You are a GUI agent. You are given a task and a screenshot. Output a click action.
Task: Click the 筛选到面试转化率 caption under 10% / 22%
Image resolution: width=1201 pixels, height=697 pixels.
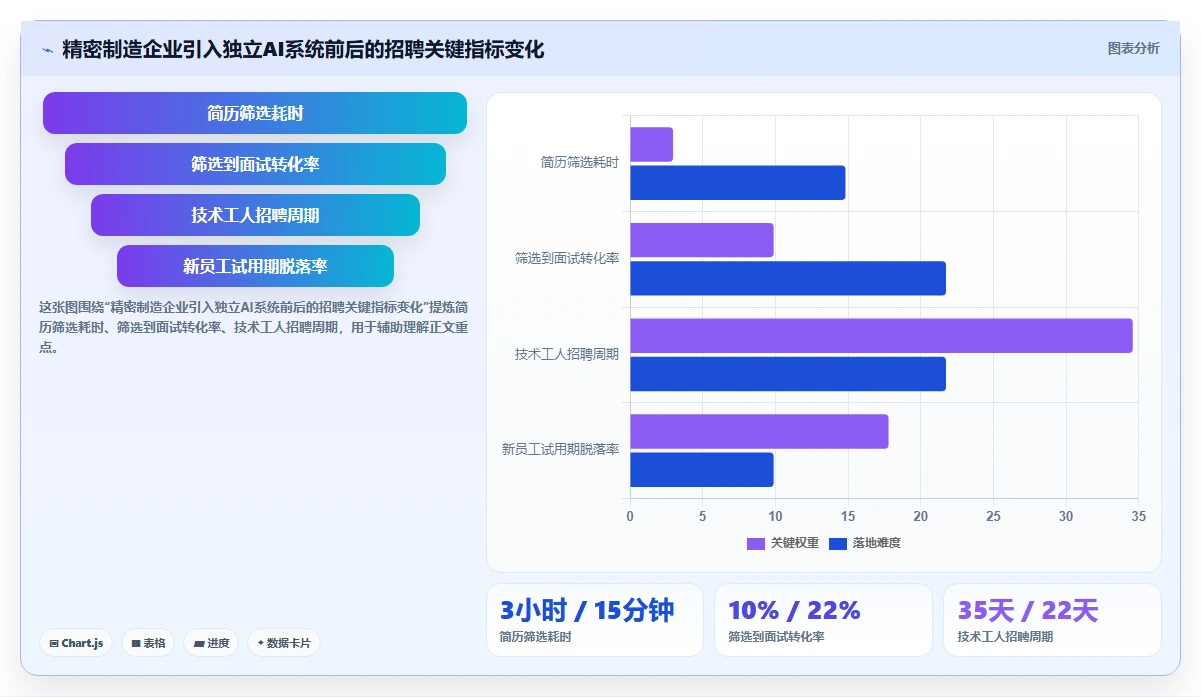[776, 637]
